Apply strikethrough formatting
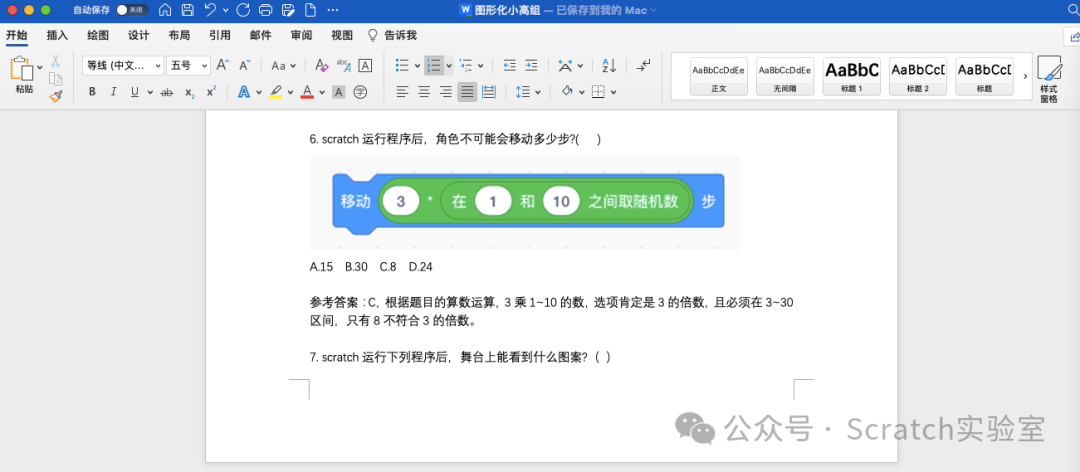 [x=166, y=92]
